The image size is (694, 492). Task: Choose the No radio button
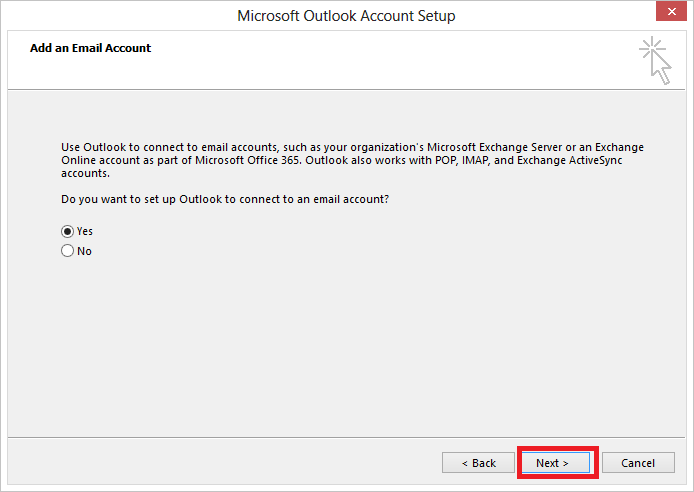[x=68, y=251]
